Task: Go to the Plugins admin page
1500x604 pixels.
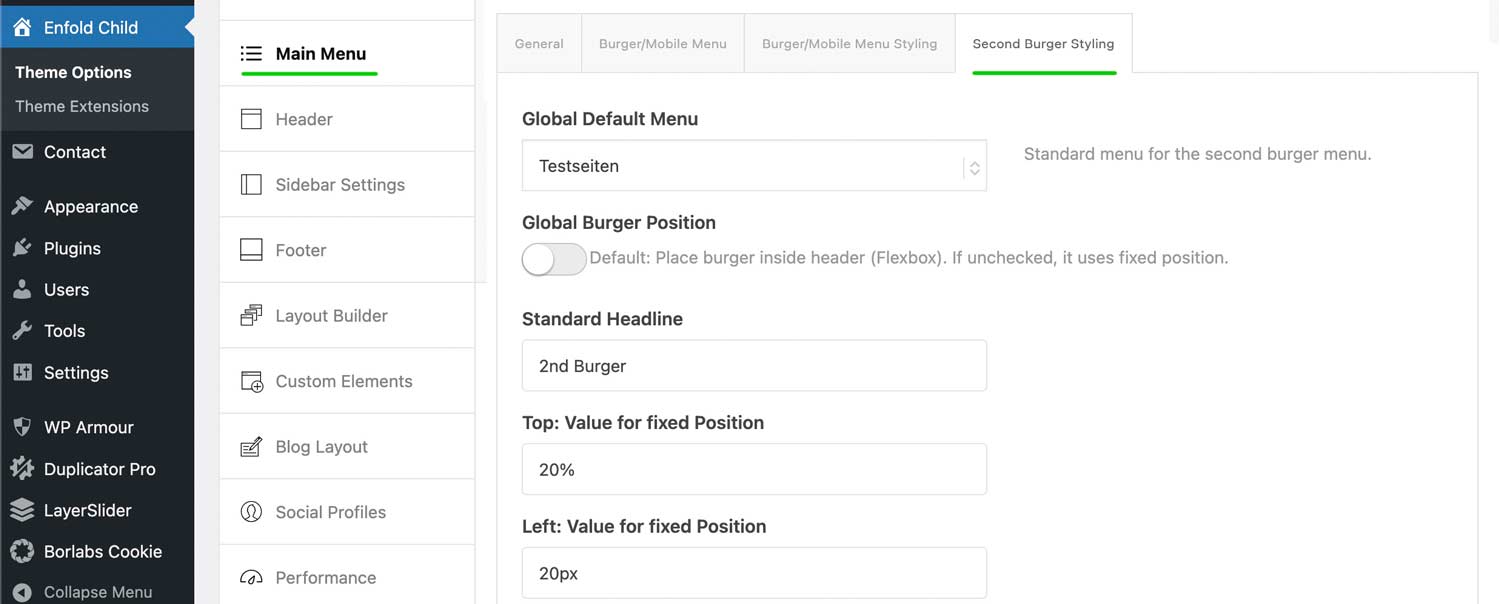Action: coord(72,248)
